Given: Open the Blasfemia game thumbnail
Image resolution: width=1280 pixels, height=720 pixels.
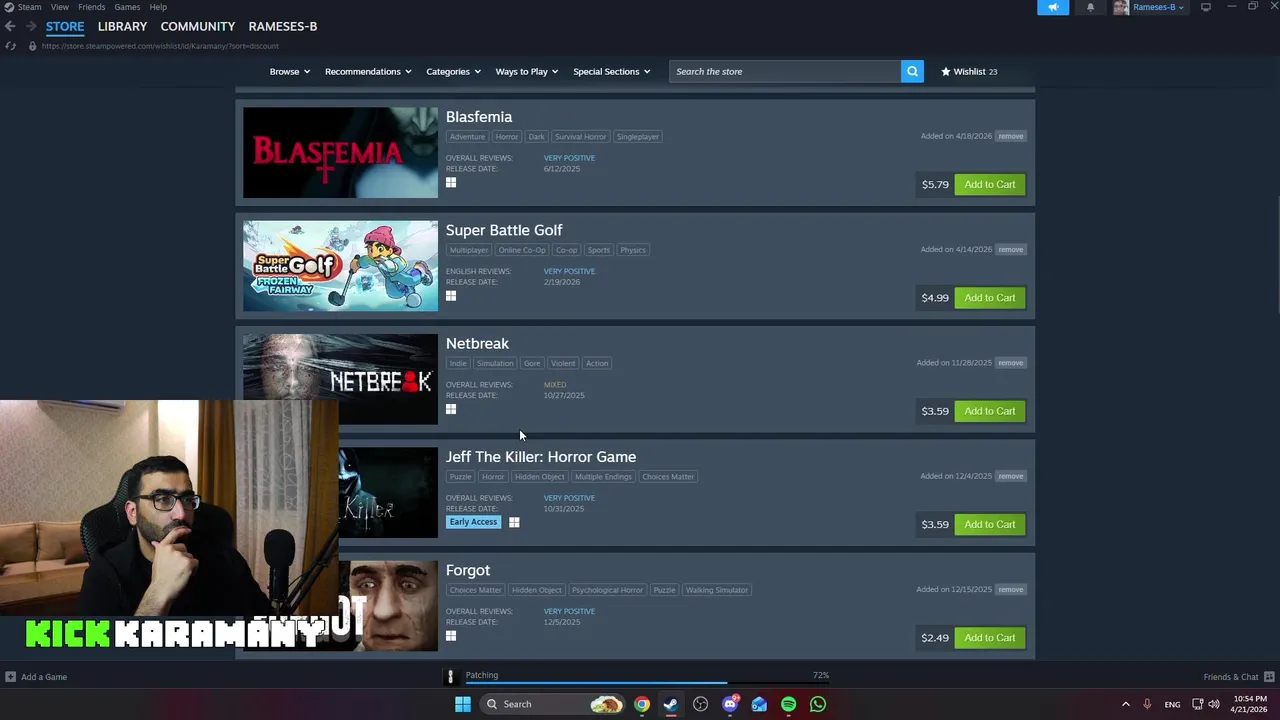Looking at the screenshot, I should click(340, 152).
